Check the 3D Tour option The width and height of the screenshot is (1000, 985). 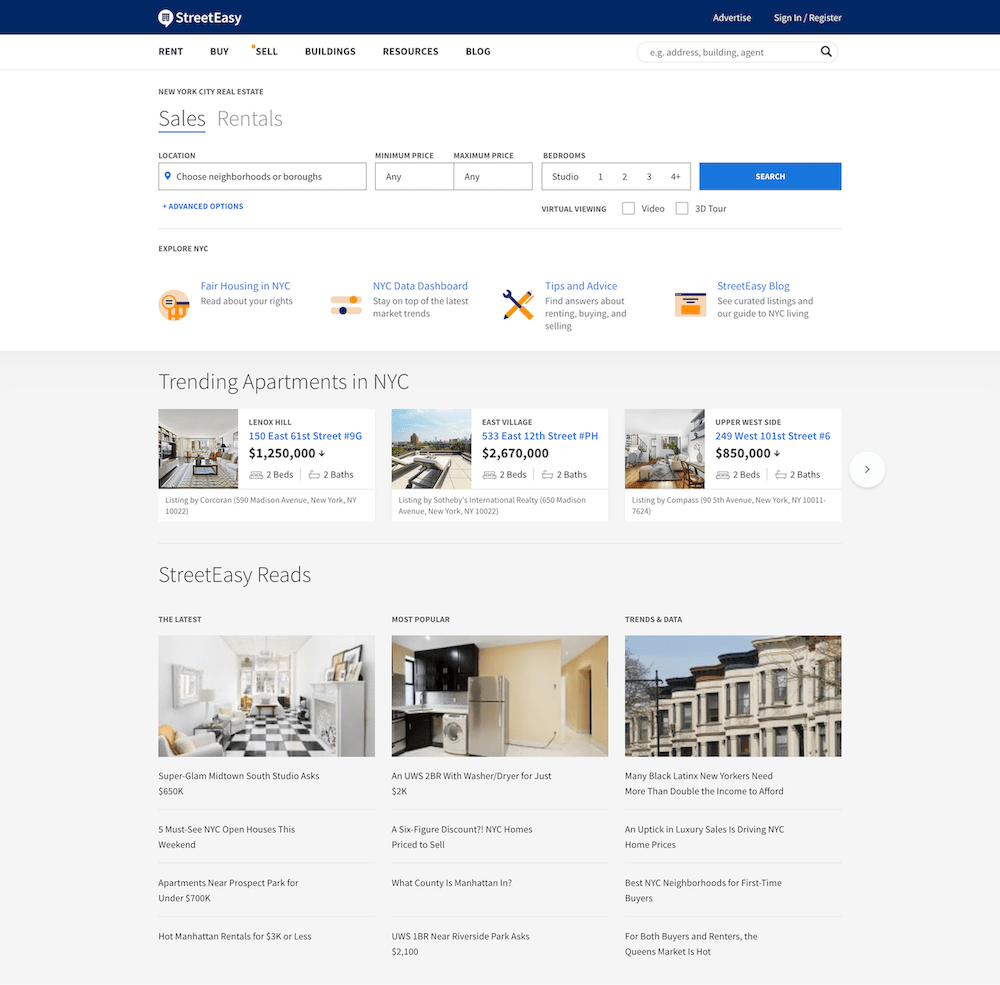coord(682,208)
